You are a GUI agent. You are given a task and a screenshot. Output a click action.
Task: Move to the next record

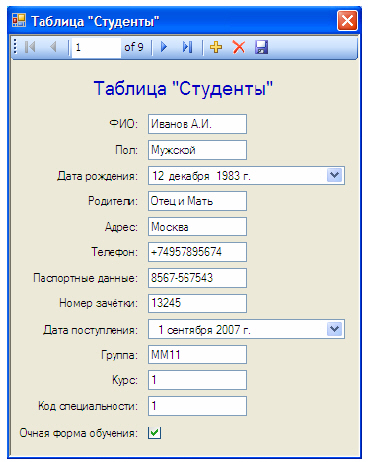point(164,47)
